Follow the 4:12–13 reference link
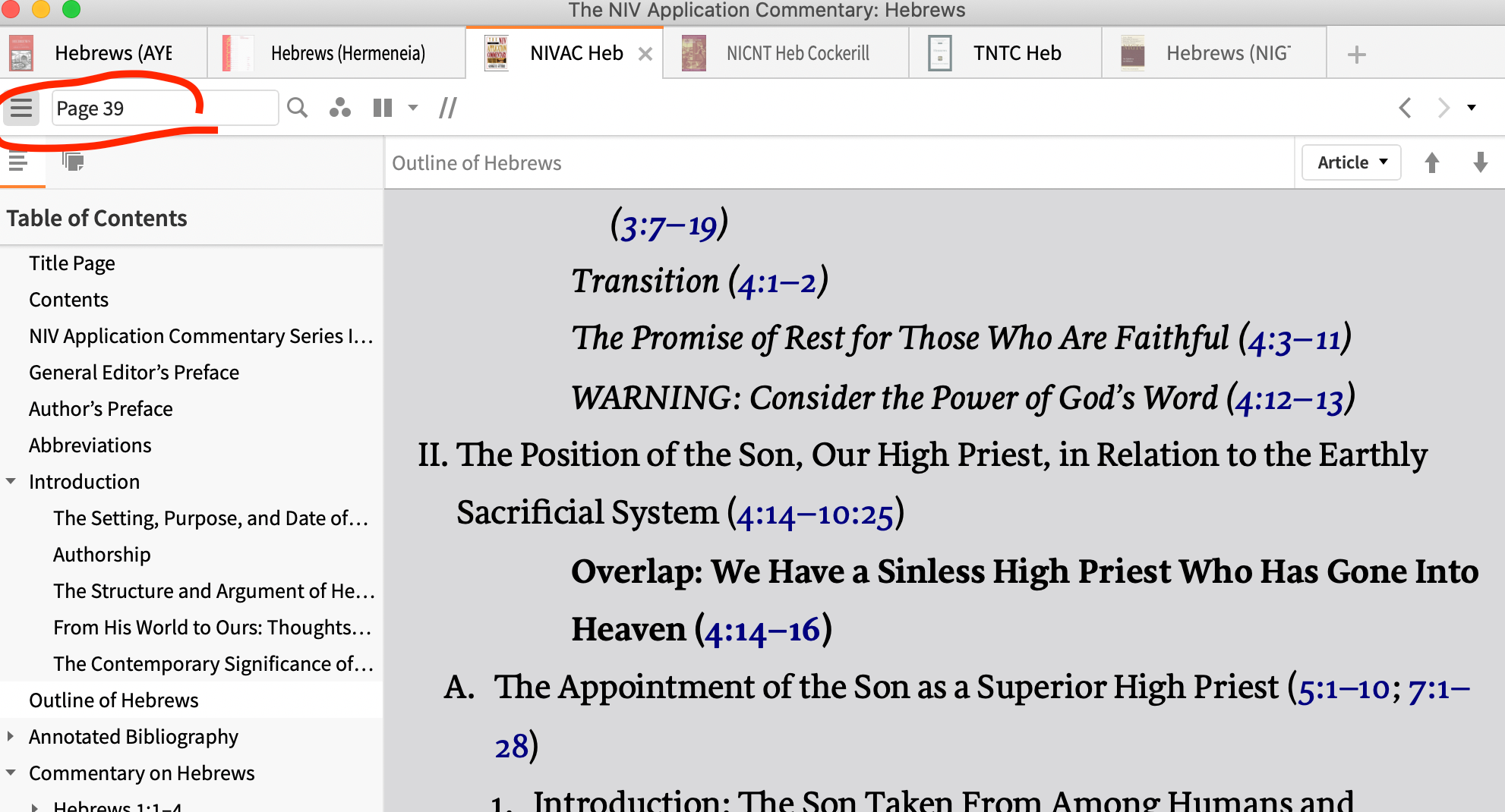 pyautogui.click(x=1289, y=400)
